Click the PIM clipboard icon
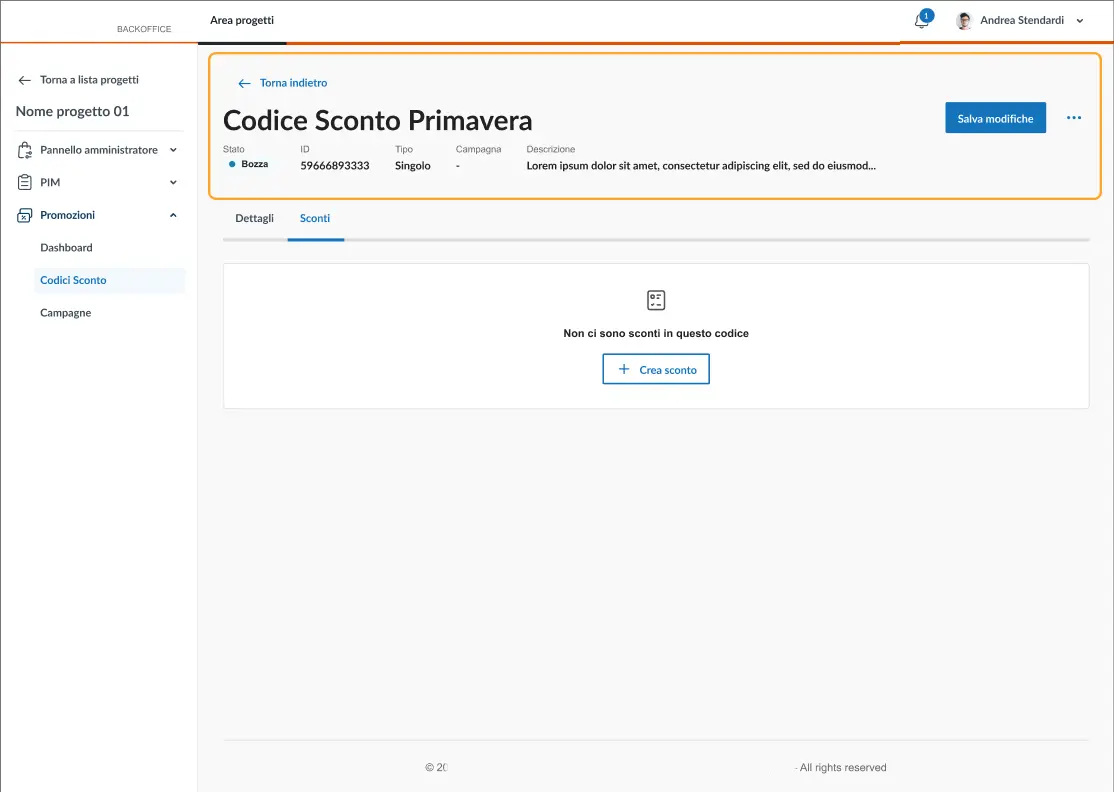The height and width of the screenshot is (792, 1114). (25, 183)
